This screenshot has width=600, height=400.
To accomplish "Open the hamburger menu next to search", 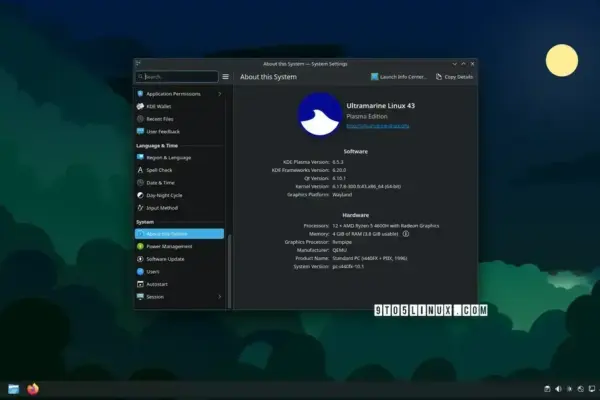I will tap(226, 77).
